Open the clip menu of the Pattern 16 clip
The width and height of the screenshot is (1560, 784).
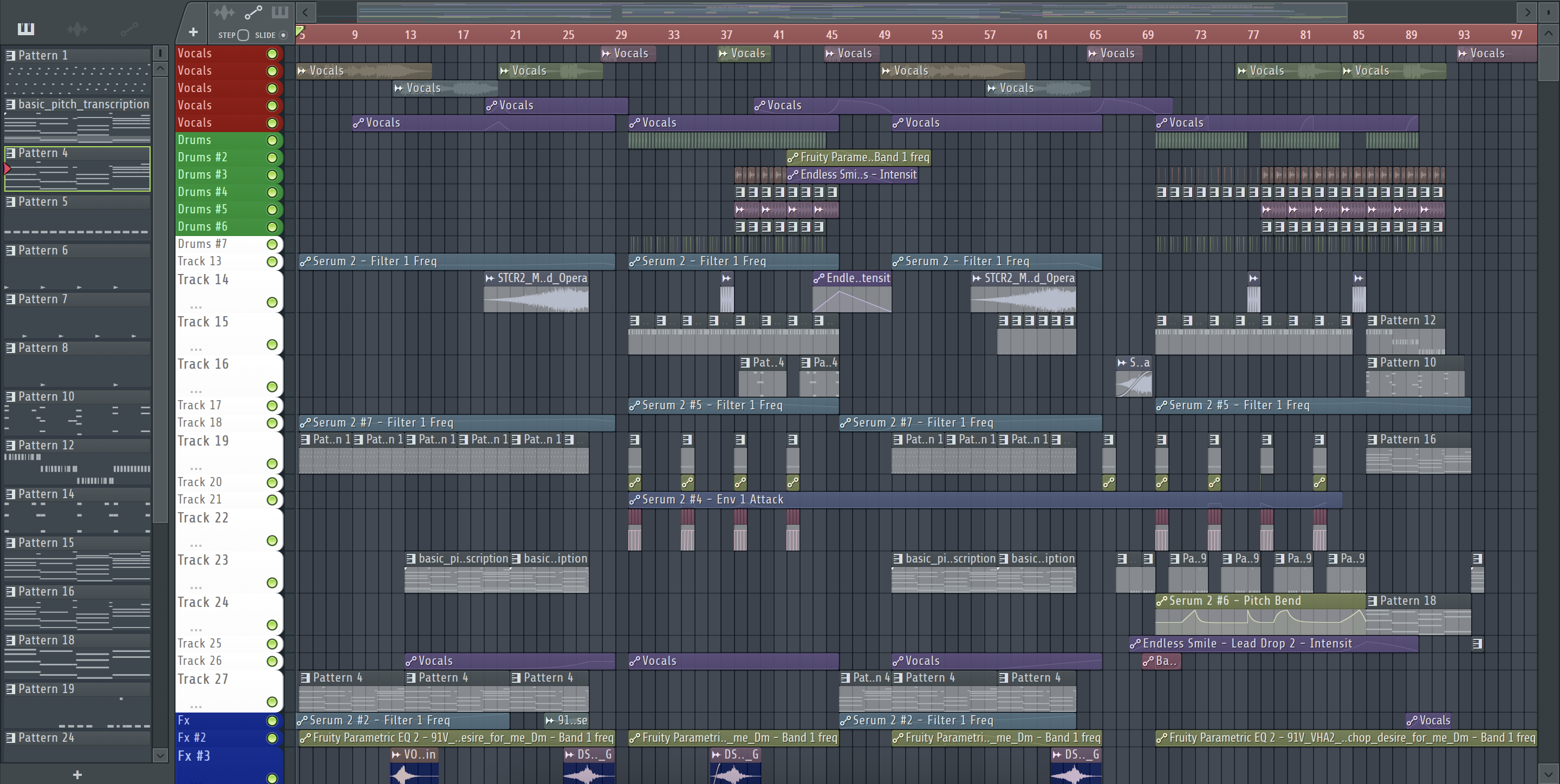[1372, 440]
